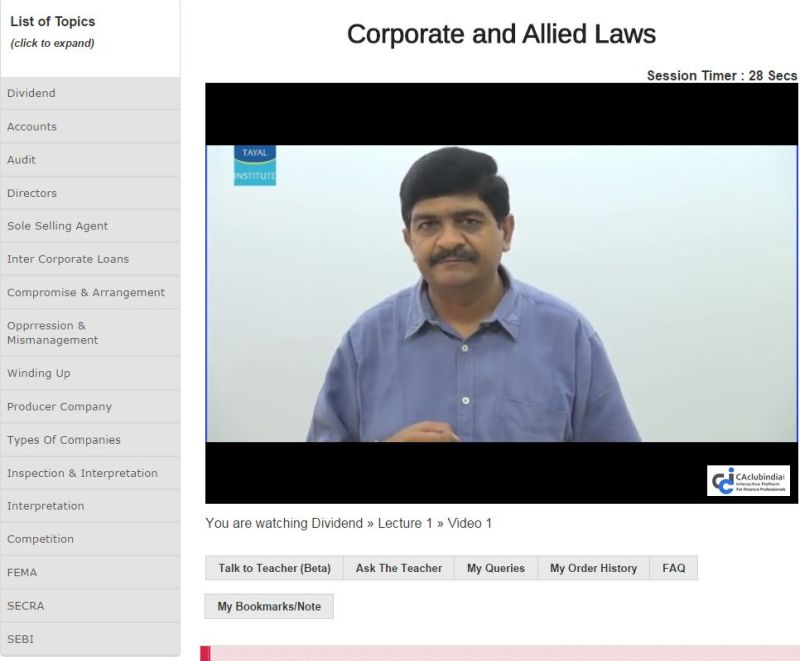Expand the Audit topic in sidebar

click(90, 160)
